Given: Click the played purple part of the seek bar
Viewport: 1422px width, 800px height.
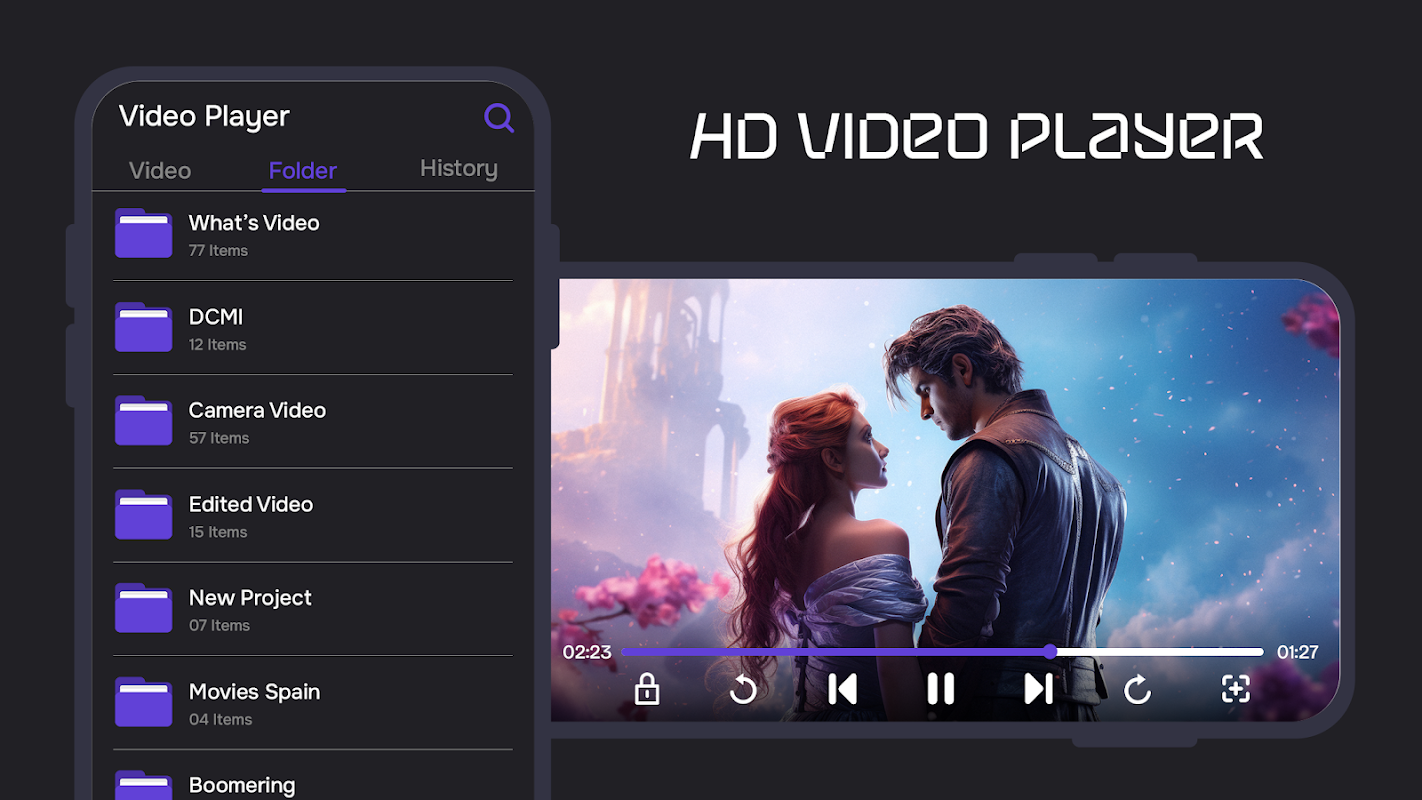Looking at the screenshot, I should pyautogui.click(x=832, y=652).
